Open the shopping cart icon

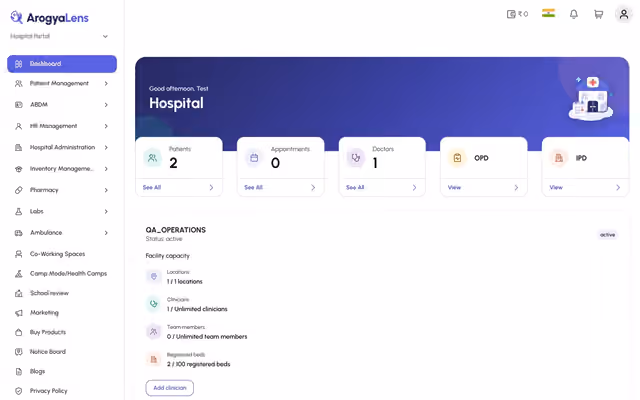coord(598,14)
